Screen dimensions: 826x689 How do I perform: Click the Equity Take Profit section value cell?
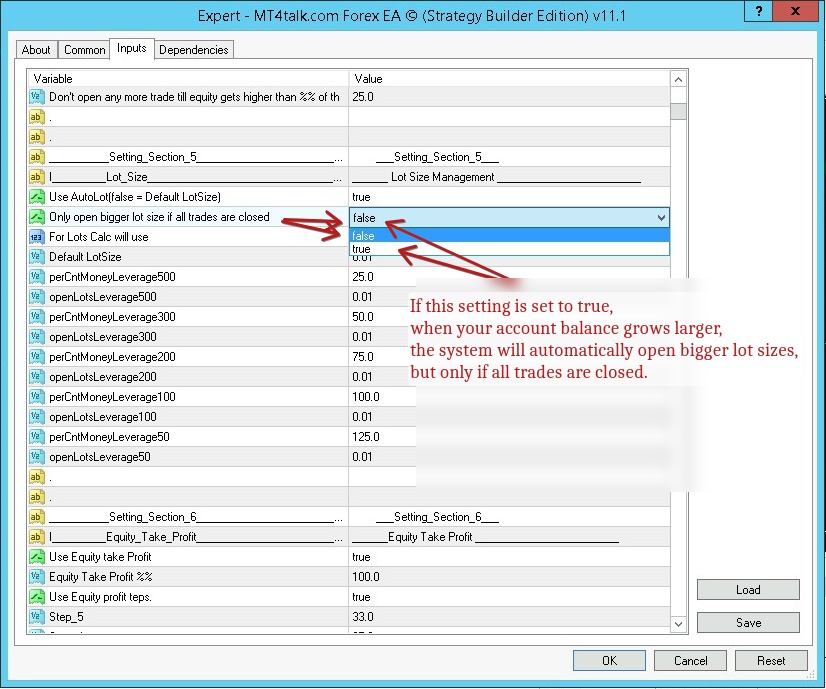pos(509,537)
